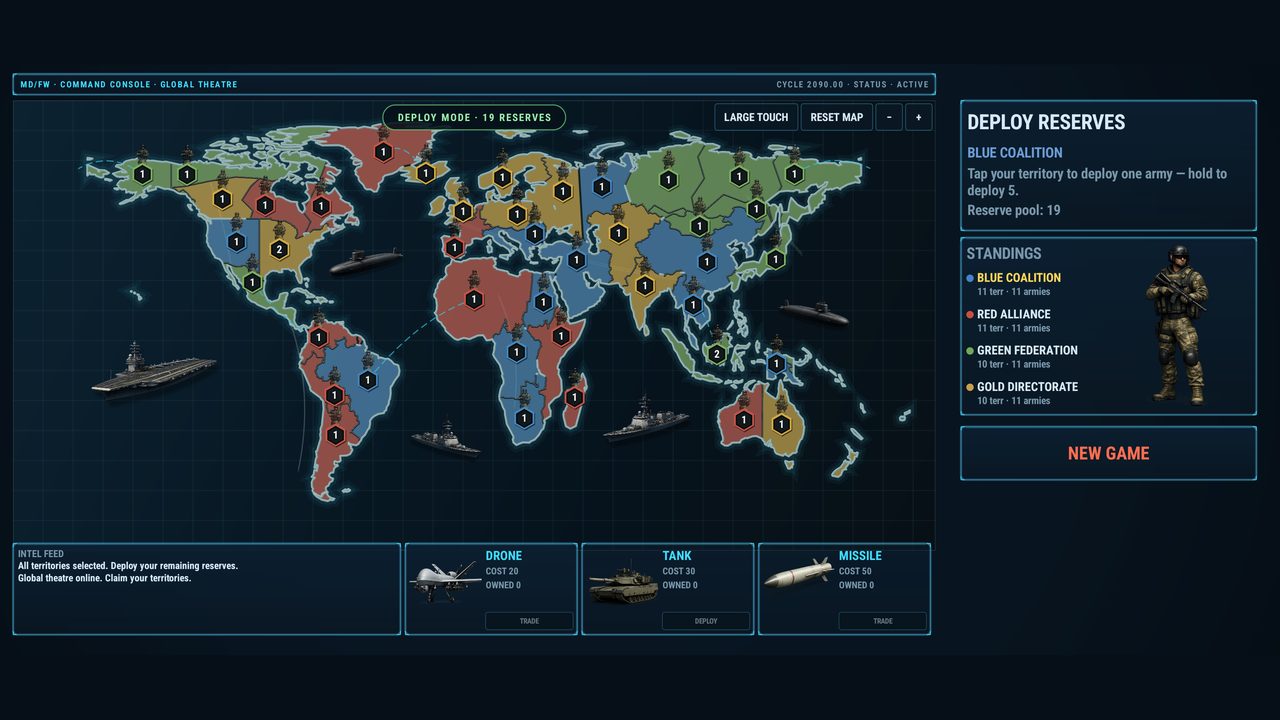Viewport: 1280px width, 720px height.
Task: Deploy to the blue South Africa marker
Action: tap(524, 418)
